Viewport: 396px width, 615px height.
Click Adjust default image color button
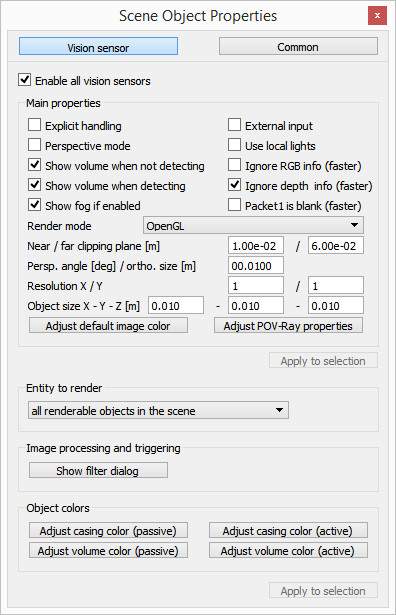click(x=108, y=326)
